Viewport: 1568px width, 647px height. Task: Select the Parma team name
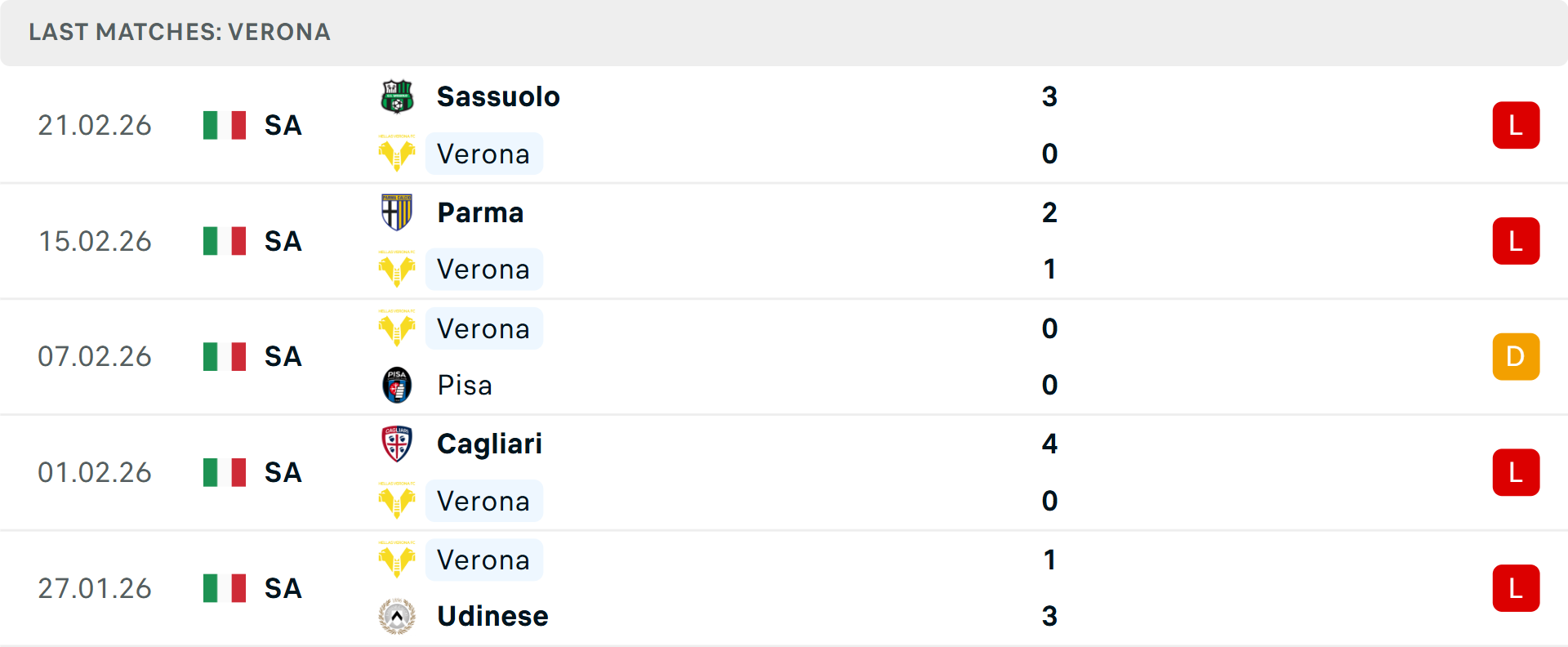[480, 212]
